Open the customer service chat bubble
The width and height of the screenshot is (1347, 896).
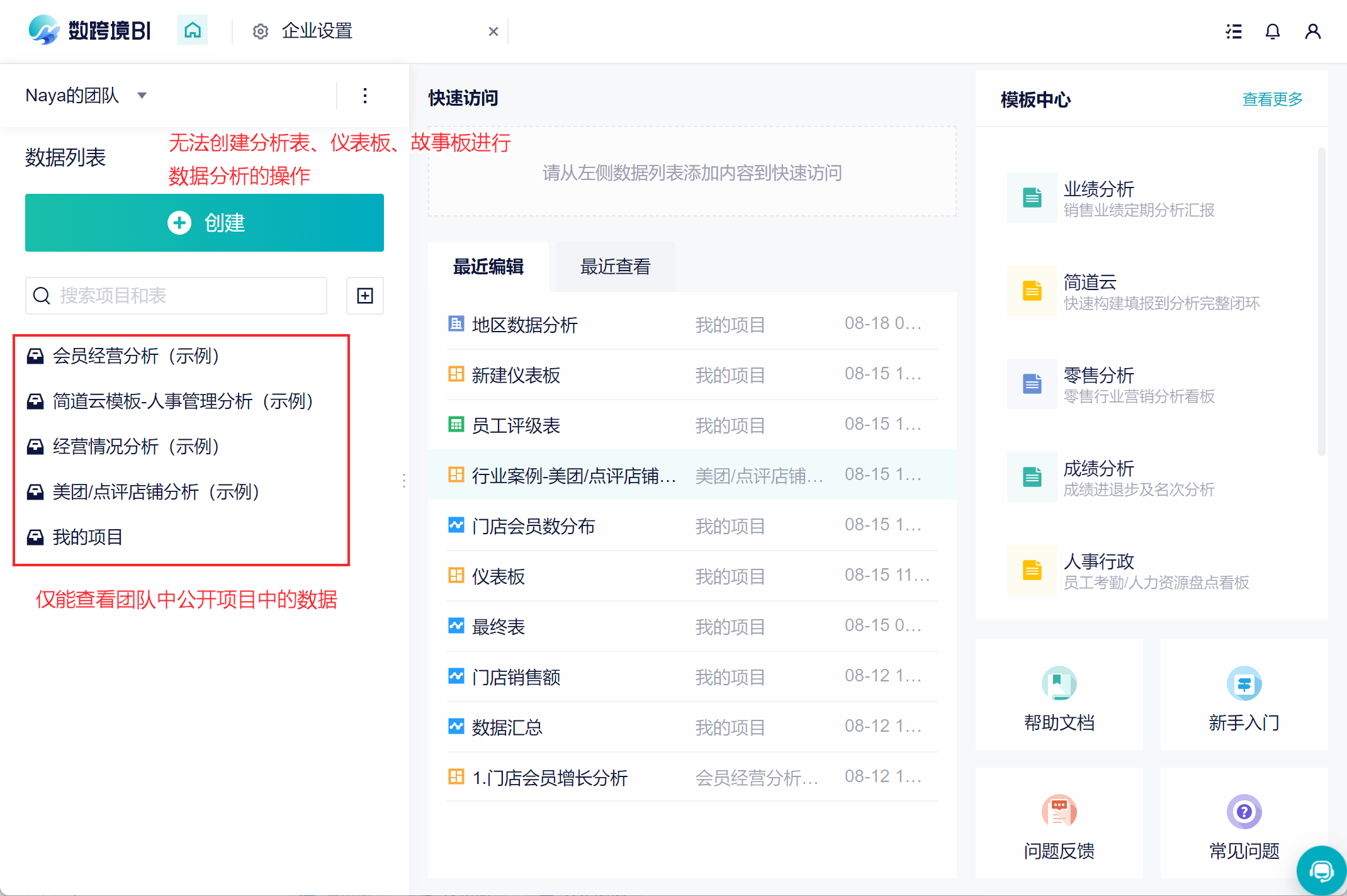tap(1321, 871)
